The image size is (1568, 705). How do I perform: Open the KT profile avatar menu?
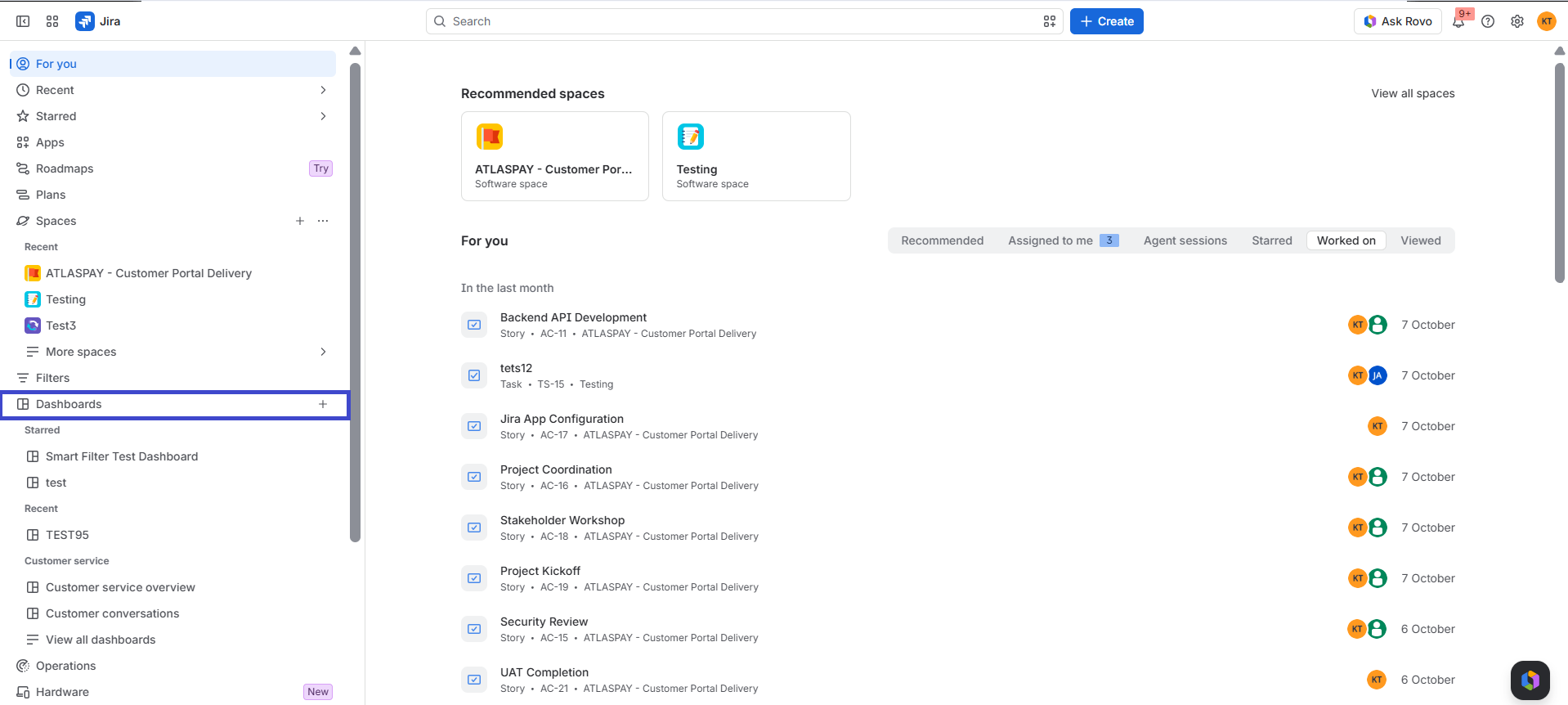coord(1547,21)
